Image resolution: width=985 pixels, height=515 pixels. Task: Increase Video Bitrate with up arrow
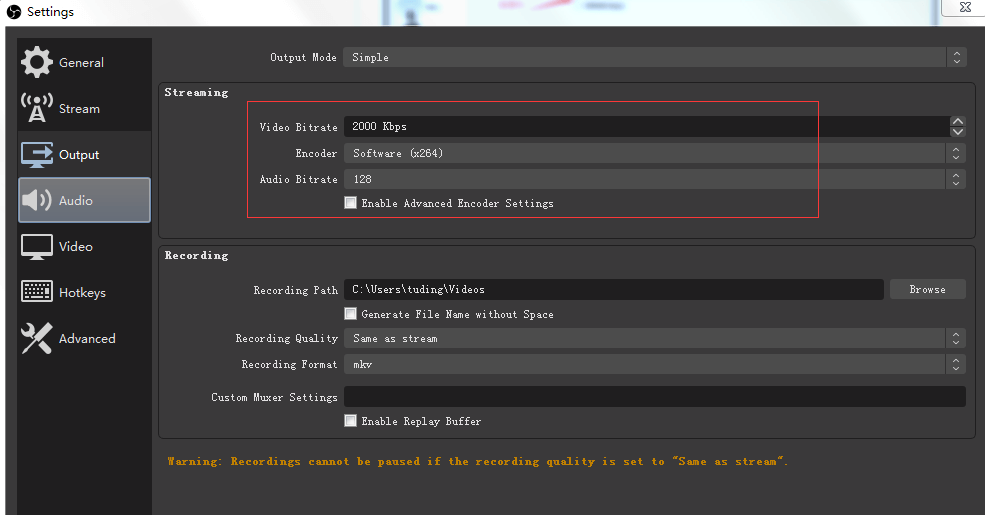(x=958, y=121)
